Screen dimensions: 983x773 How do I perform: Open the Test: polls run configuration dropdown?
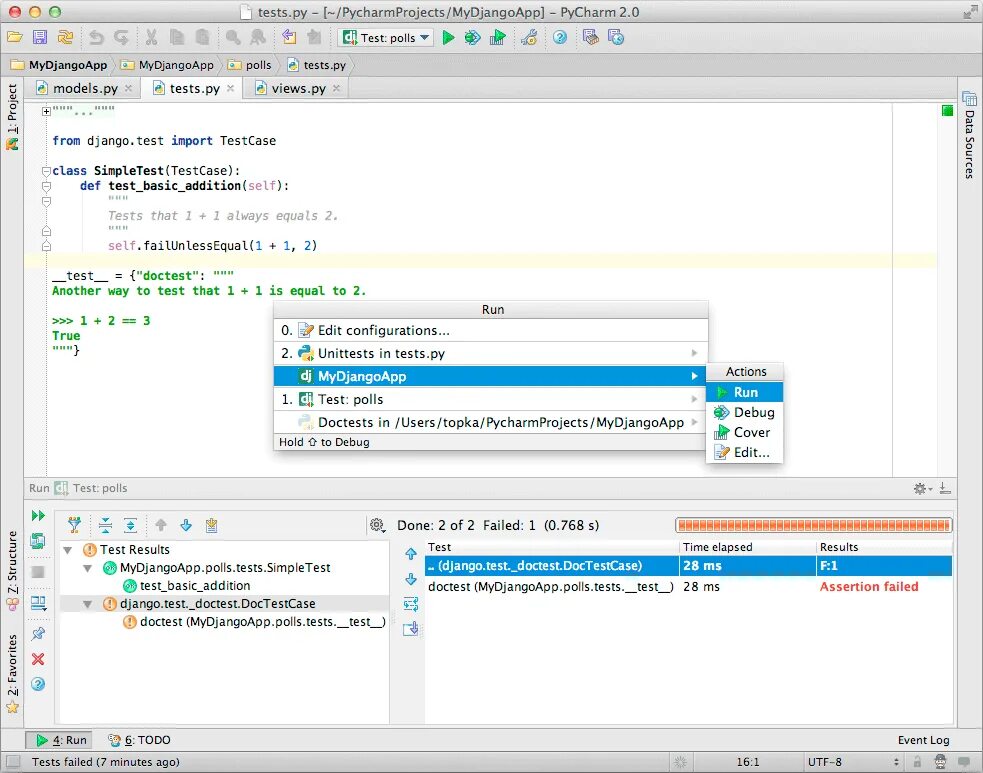click(386, 38)
